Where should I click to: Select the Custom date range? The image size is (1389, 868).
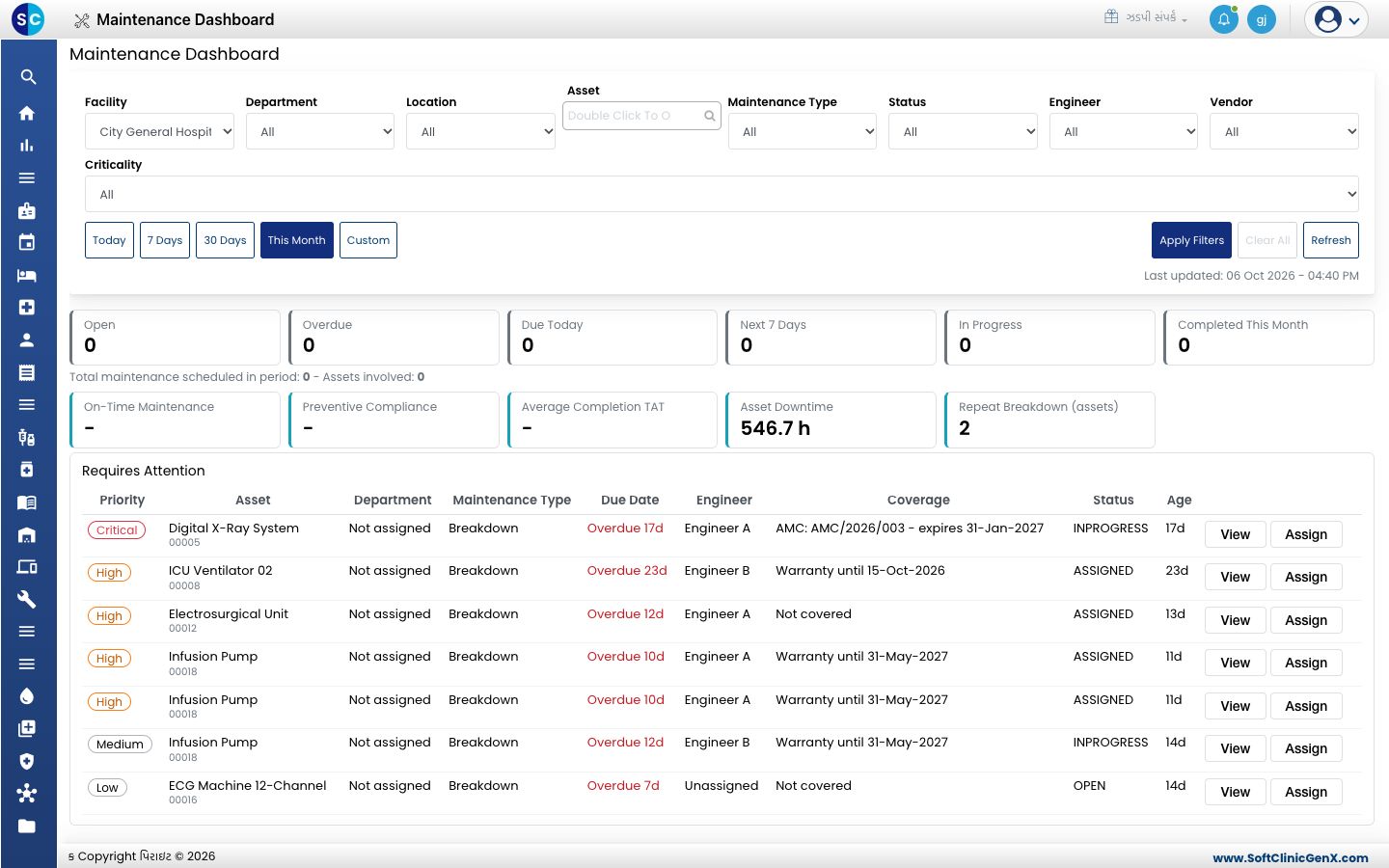point(368,240)
